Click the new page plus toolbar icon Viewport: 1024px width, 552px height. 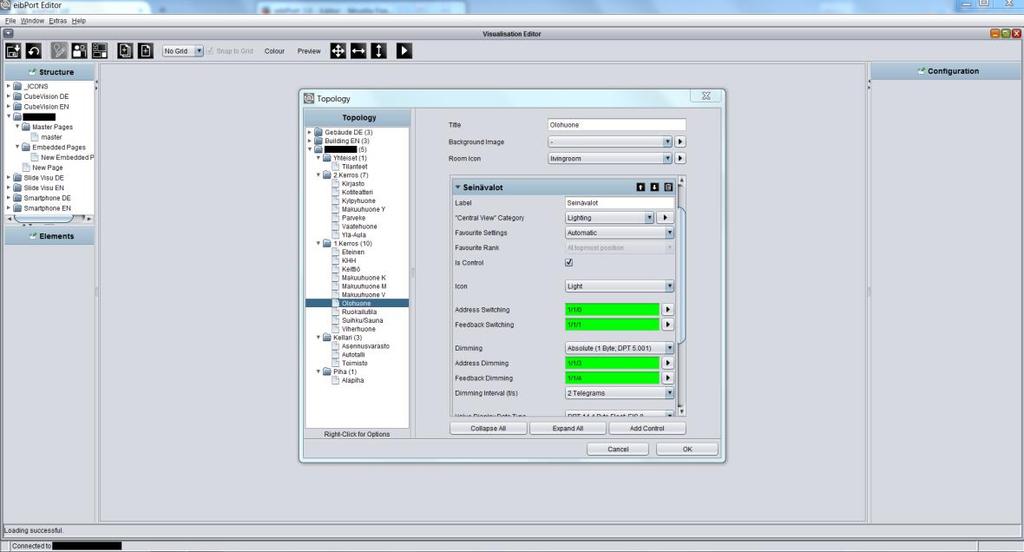point(145,51)
